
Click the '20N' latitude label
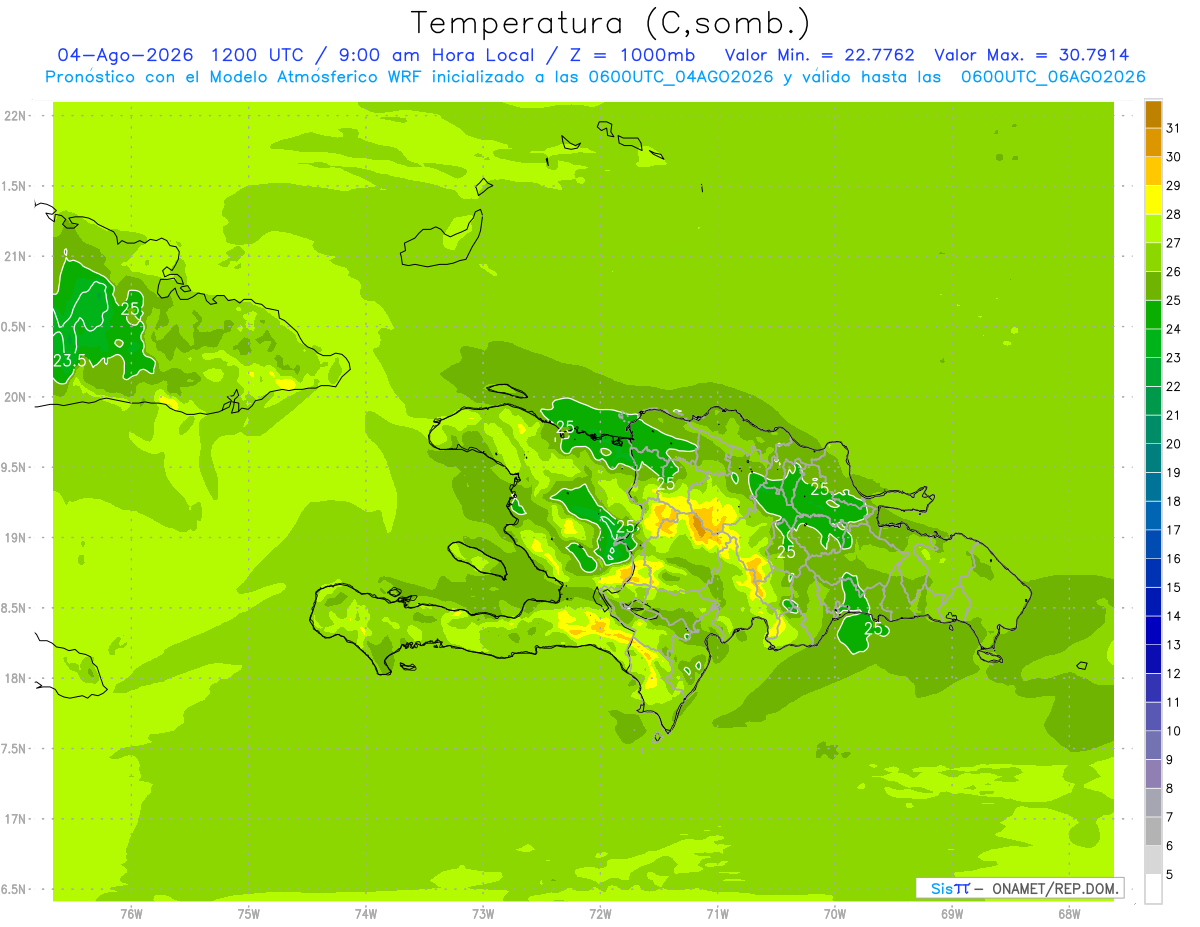(x=14, y=397)
